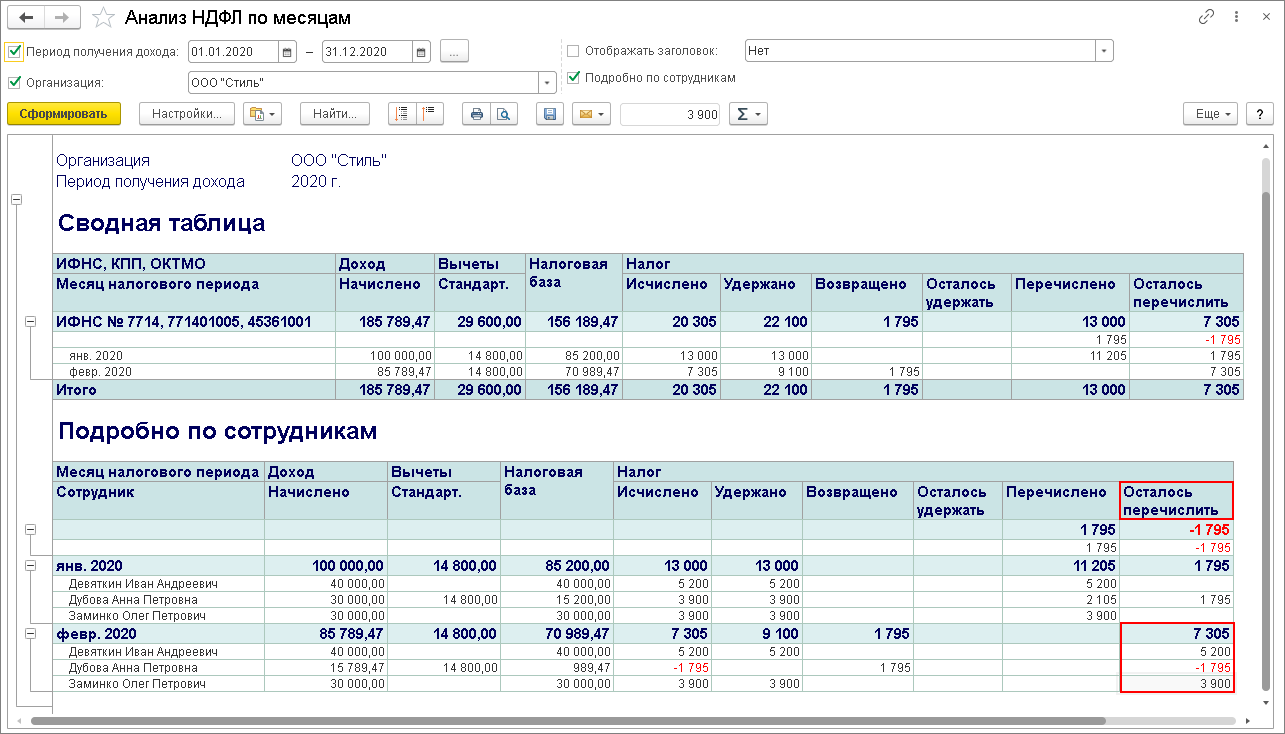Click the -1 795 calculated tax cell for Дубова
This screenshot has width=1285, height=734.
[662, 668]
